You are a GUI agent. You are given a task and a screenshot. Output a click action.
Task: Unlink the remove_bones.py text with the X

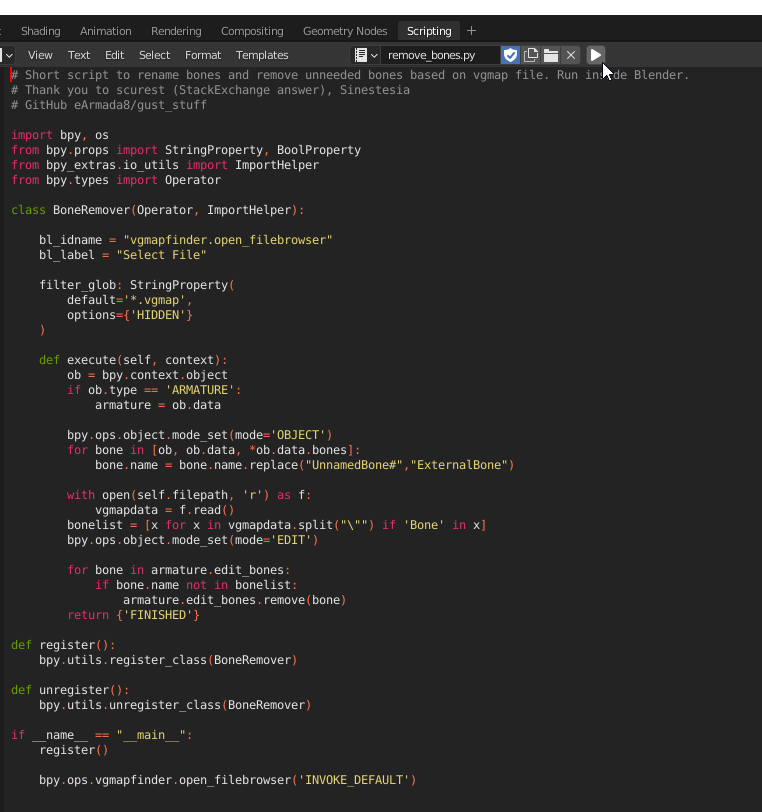pos(571,55)
